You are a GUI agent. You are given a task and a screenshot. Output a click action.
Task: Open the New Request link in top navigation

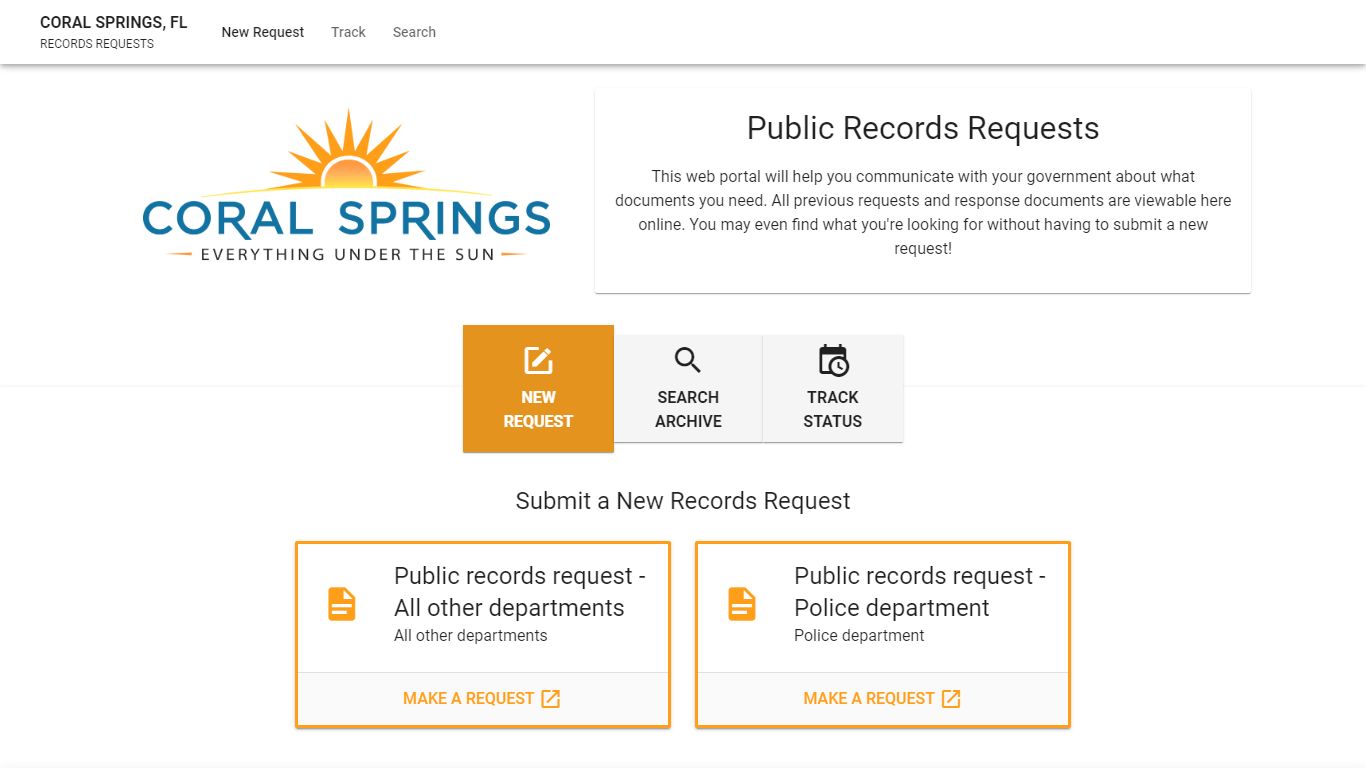tap(263, 32)
